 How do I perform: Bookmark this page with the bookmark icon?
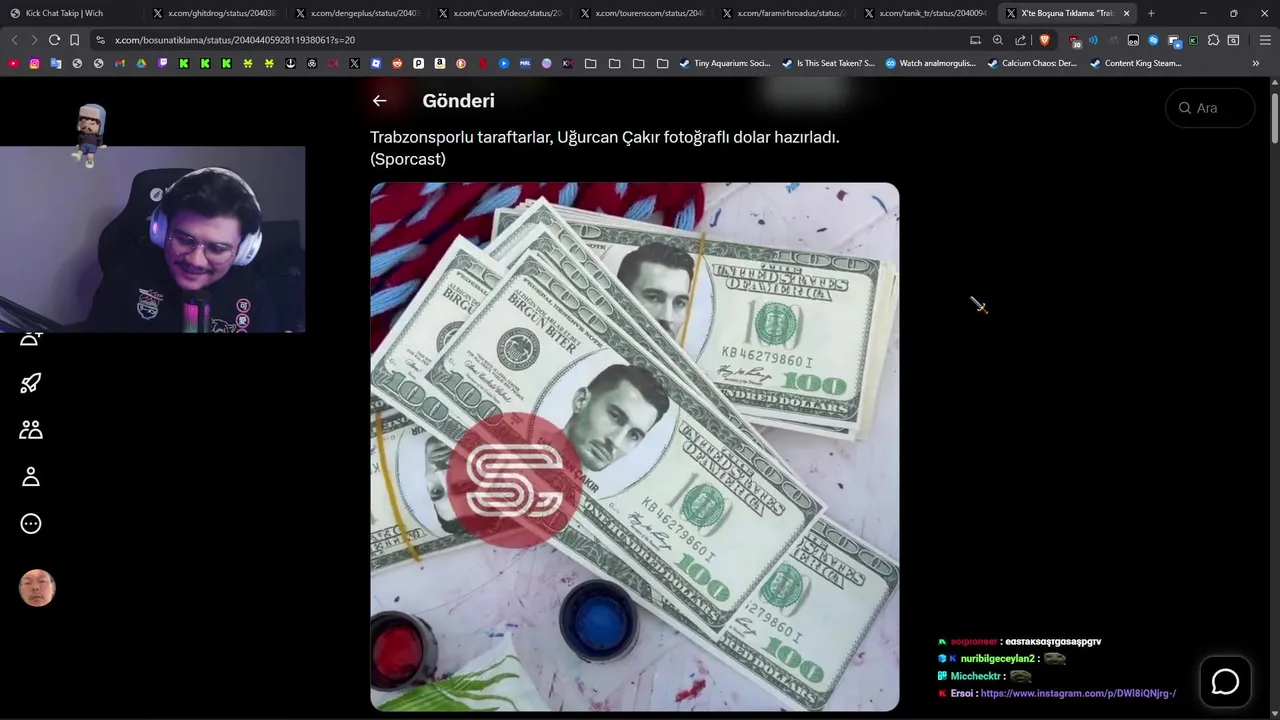click(74, 40)
